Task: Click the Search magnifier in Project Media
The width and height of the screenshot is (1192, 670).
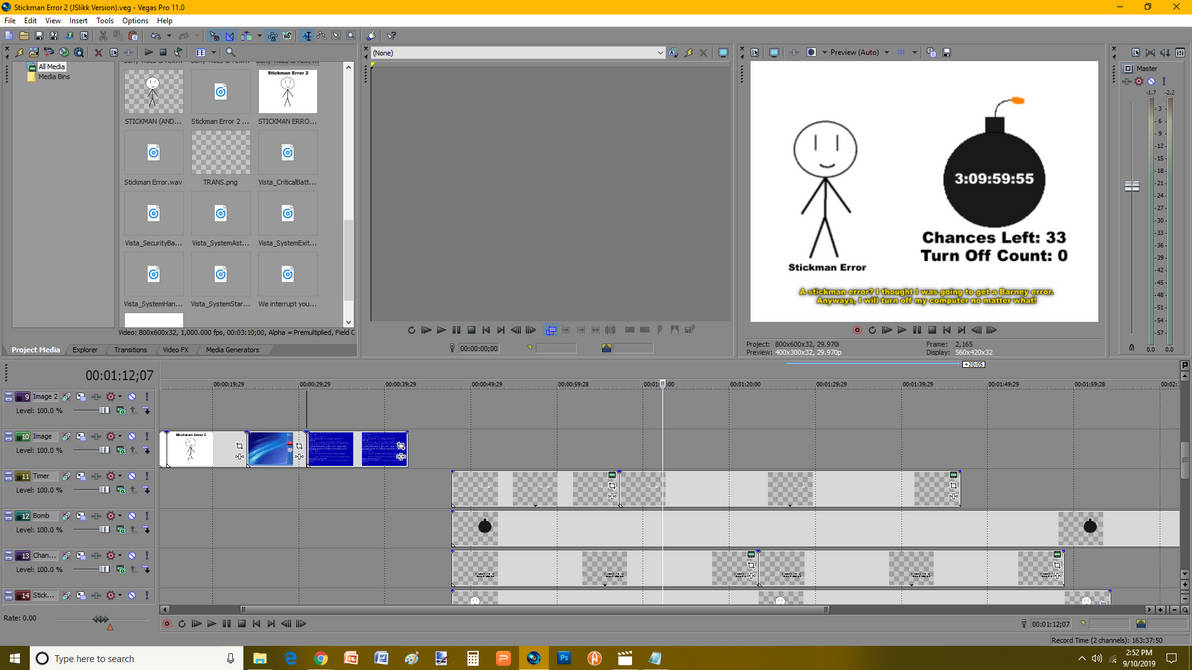Action: click(x=230, y=52)
